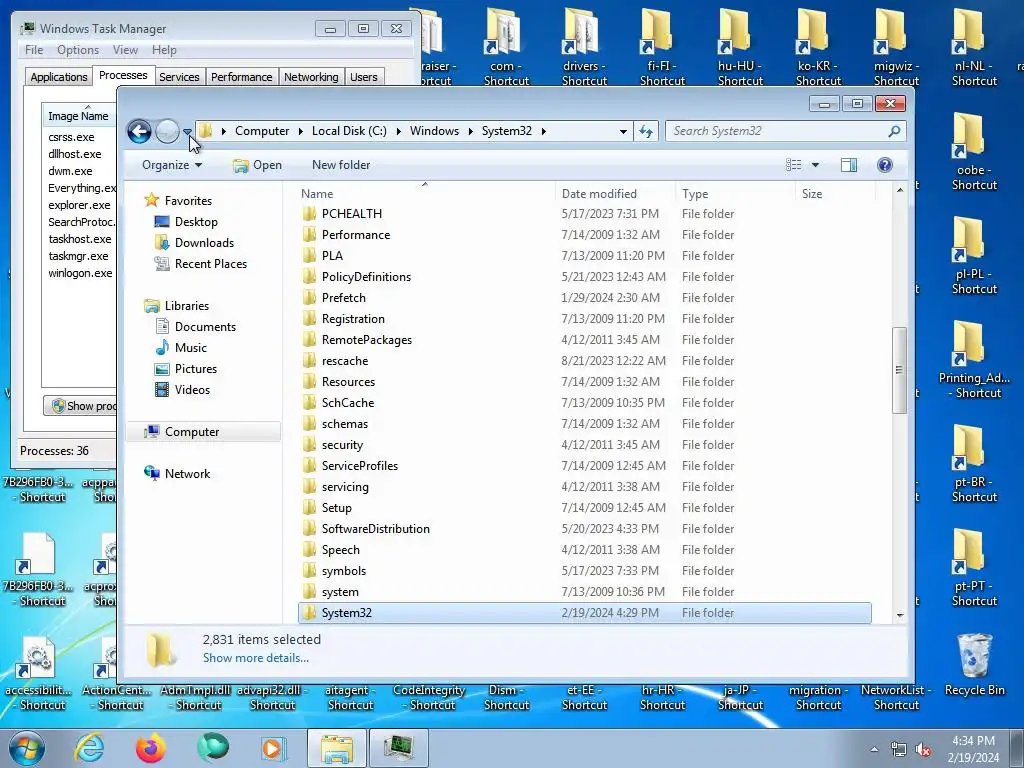Switch to Task Manager Applications tab
The image size is (1024, 768).
coord(59,77)
